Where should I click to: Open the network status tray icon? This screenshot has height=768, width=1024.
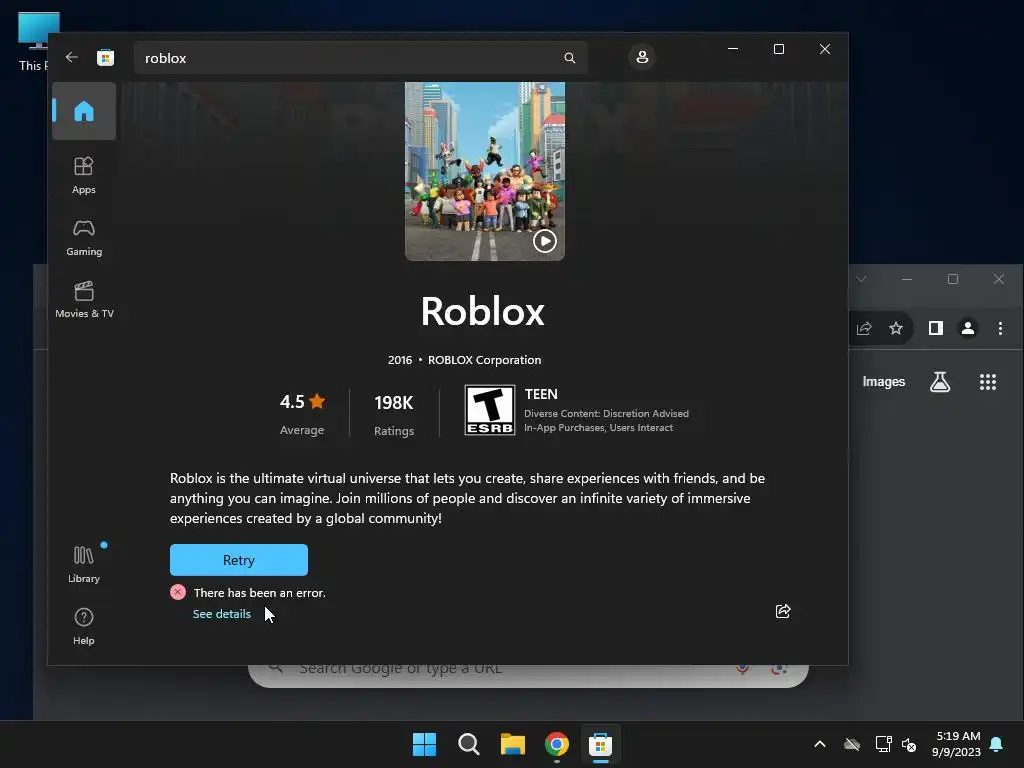click(884, 744)
